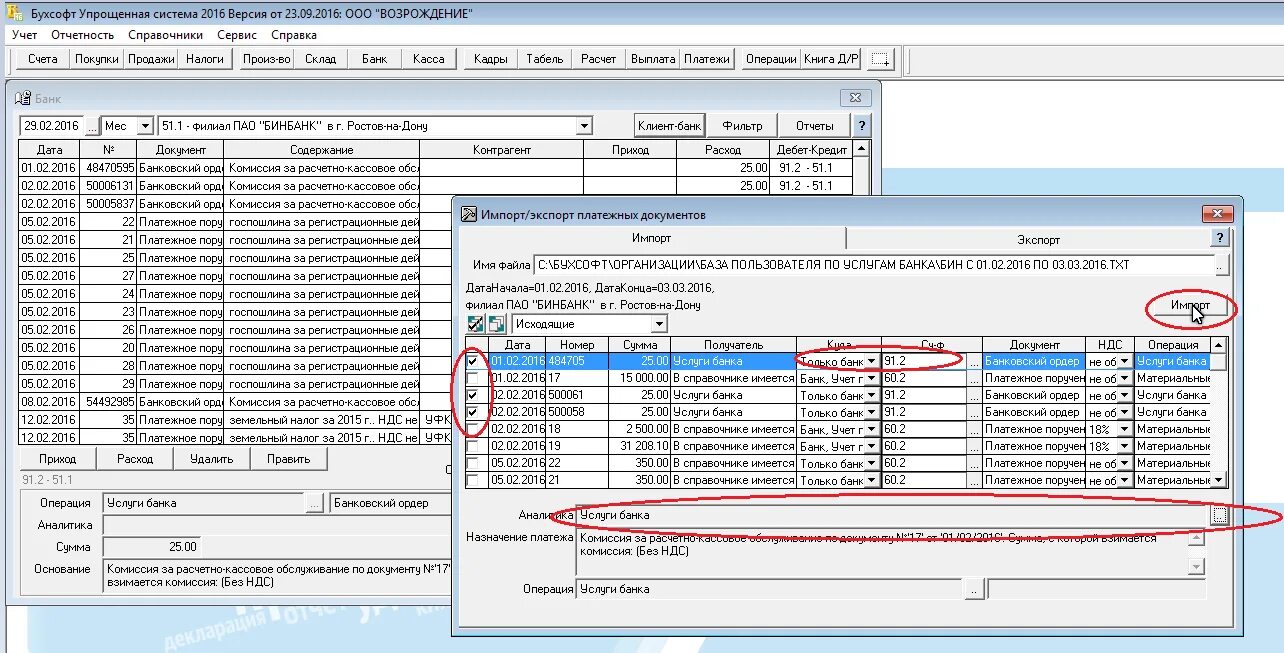Open the Учет menu

[25, 35]
